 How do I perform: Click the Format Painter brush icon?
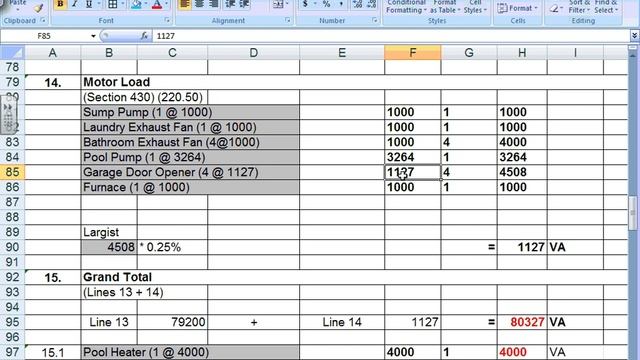click(39, 7)
